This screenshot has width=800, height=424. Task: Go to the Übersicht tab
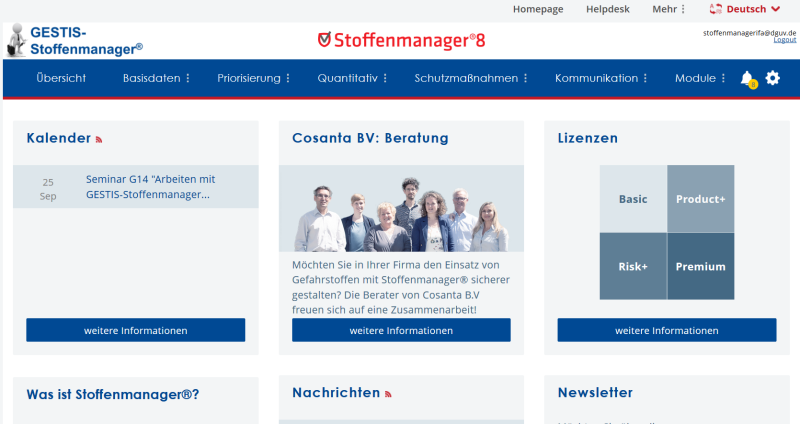tap(61, 78)
